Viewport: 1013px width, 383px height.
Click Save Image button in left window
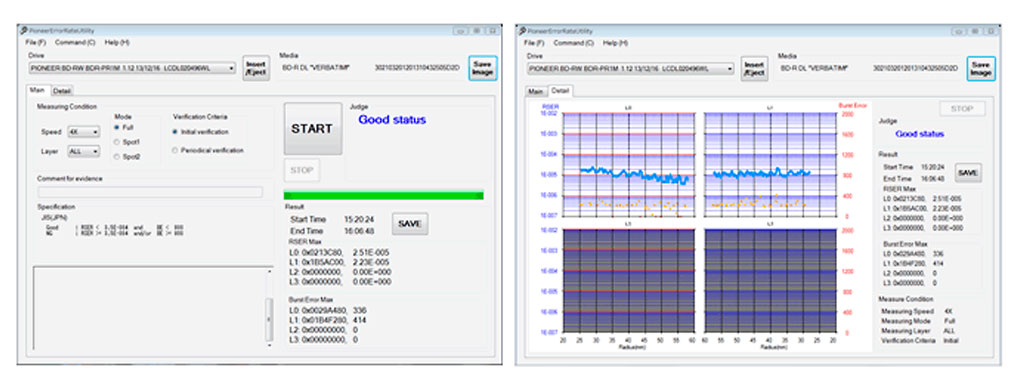point(483,68)
